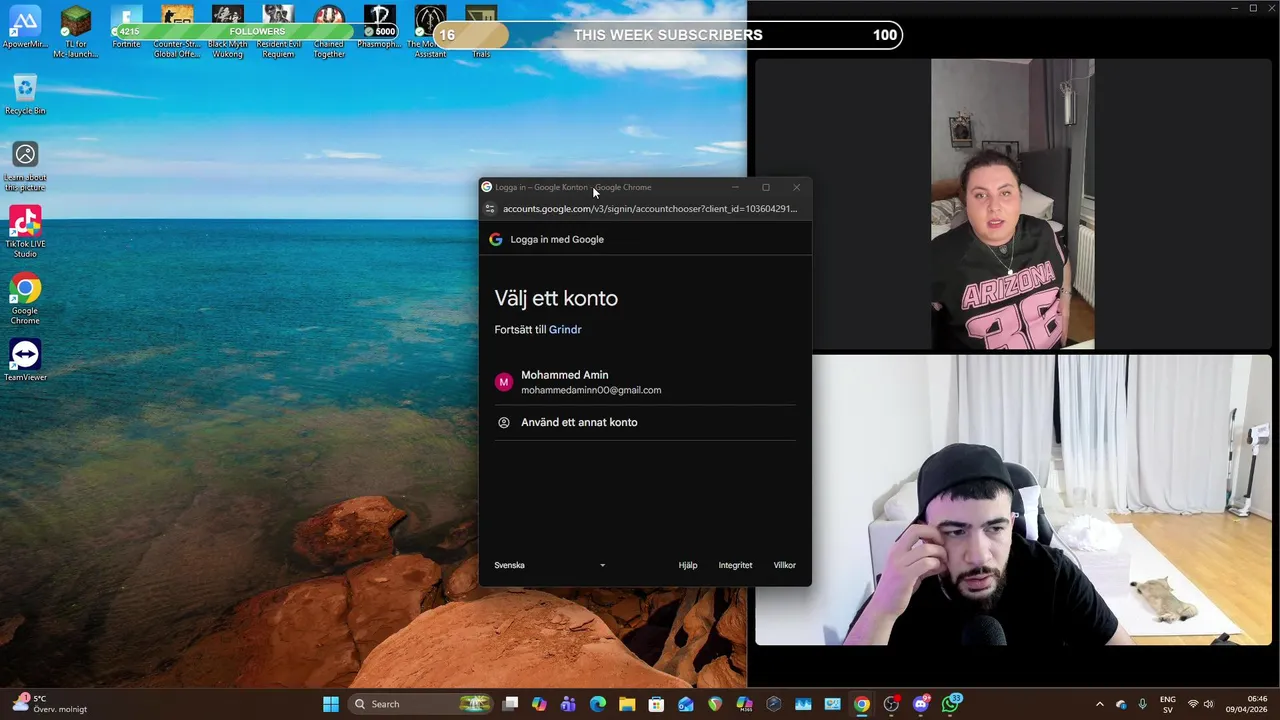Open ENG SV language switcher

tap(1168, 704)
